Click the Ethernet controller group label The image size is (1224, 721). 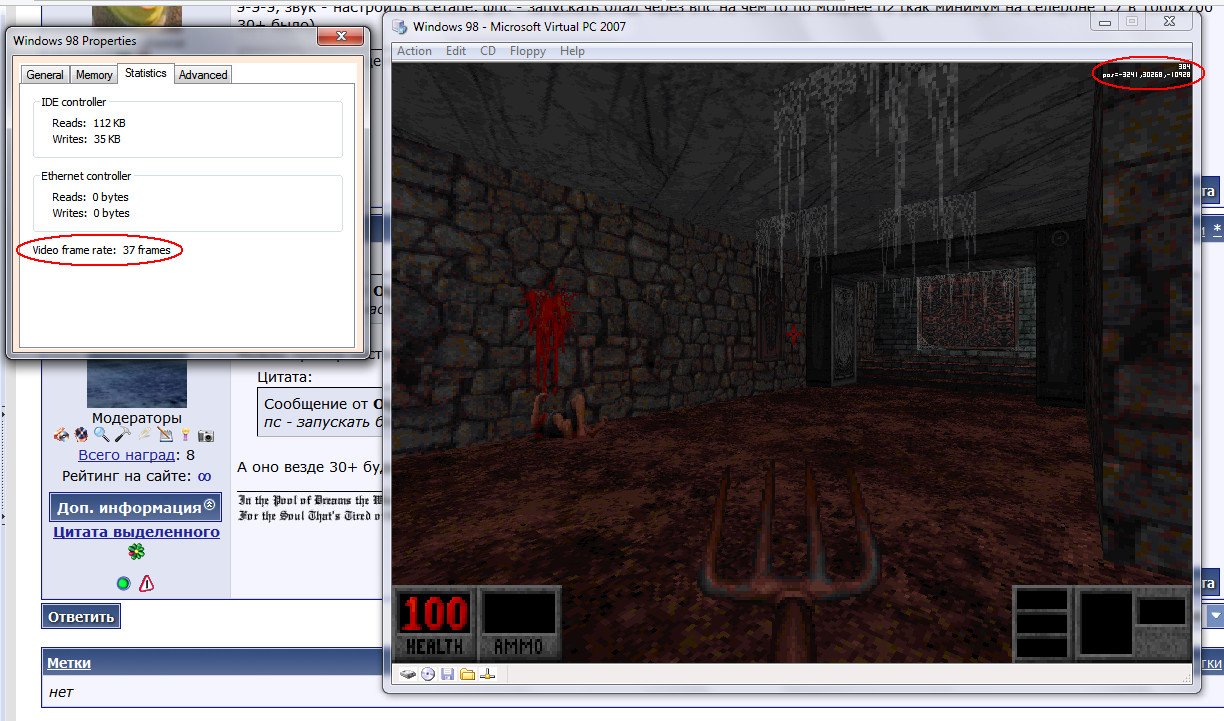(86, 176)
